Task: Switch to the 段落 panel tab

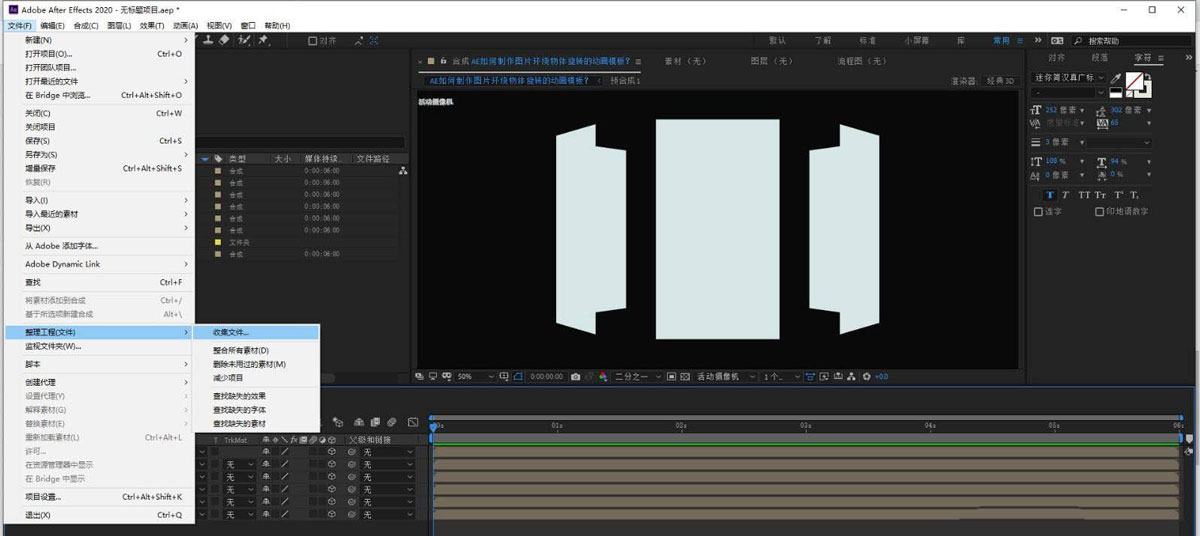Action: pyautogui.click(x=1100, y=58)
